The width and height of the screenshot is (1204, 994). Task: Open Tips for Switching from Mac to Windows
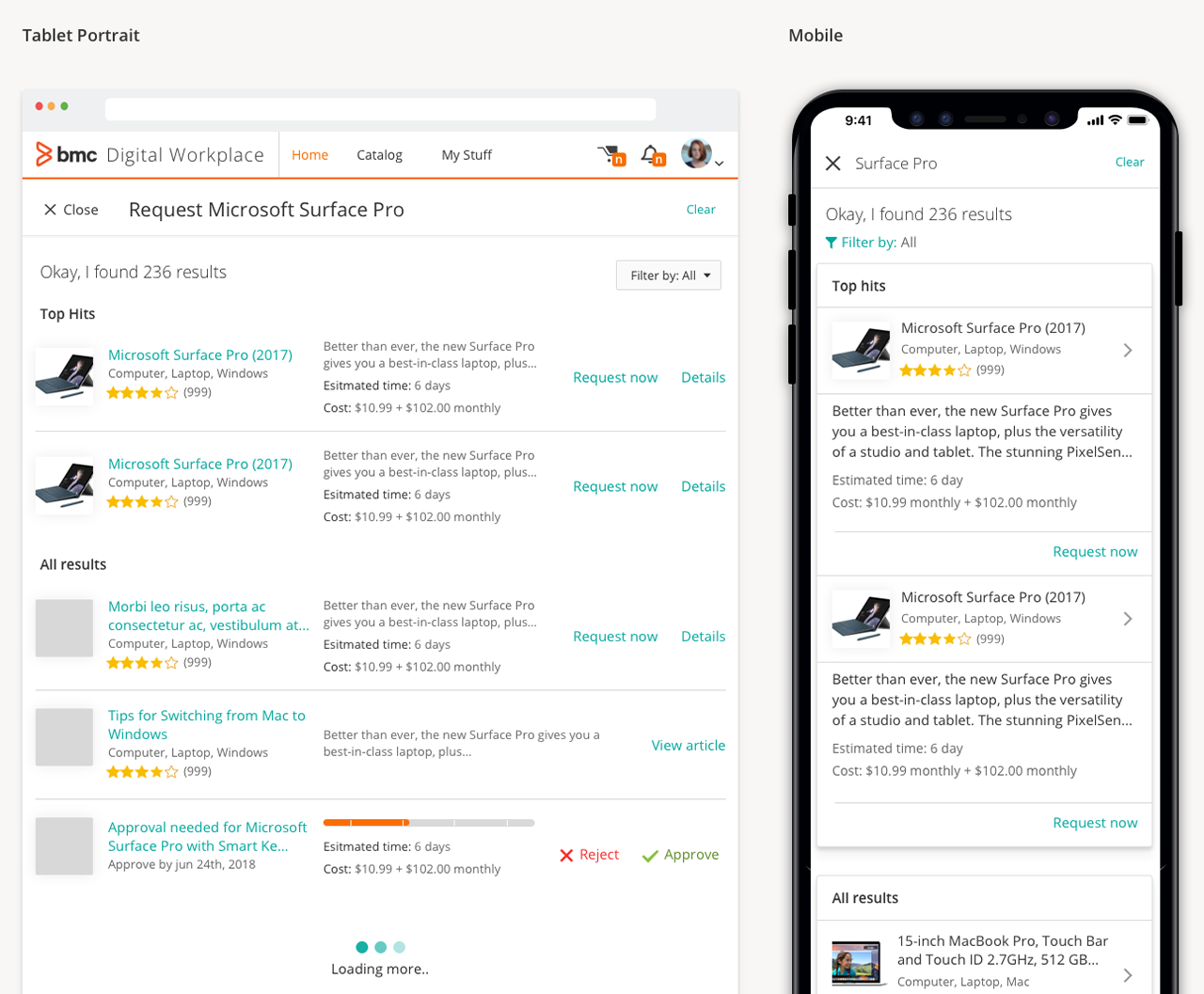pos(207,725)
